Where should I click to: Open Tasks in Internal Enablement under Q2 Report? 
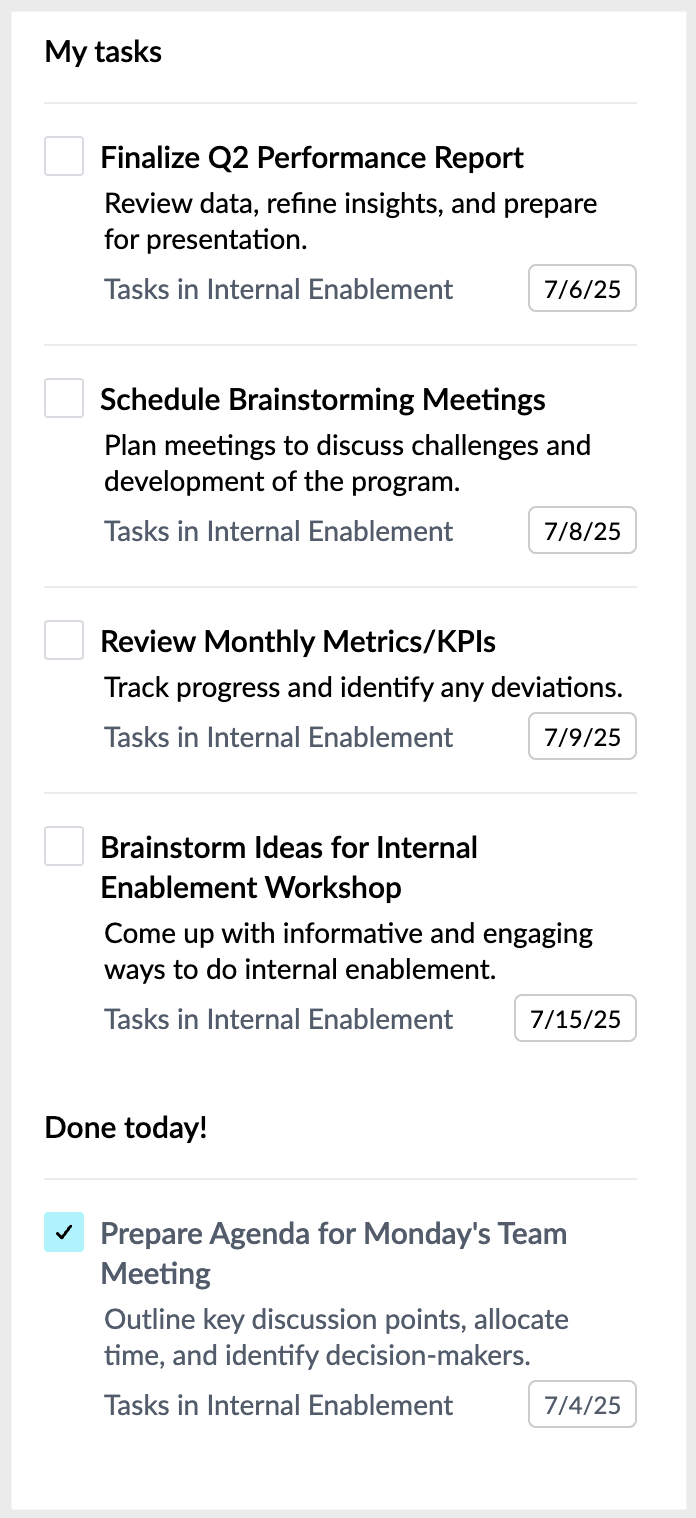coord(278,288)
